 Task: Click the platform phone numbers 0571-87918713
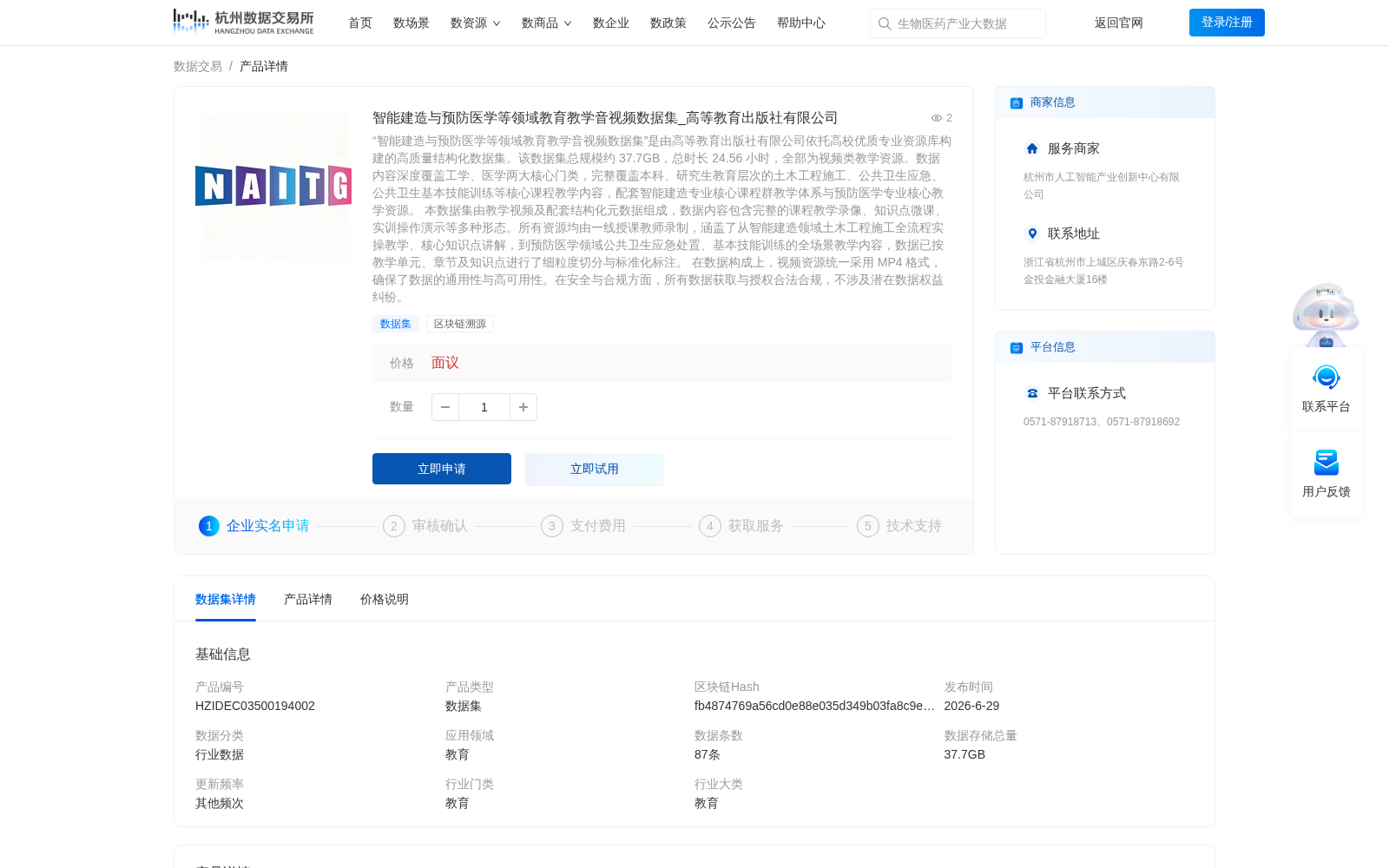coord(1060,422)
